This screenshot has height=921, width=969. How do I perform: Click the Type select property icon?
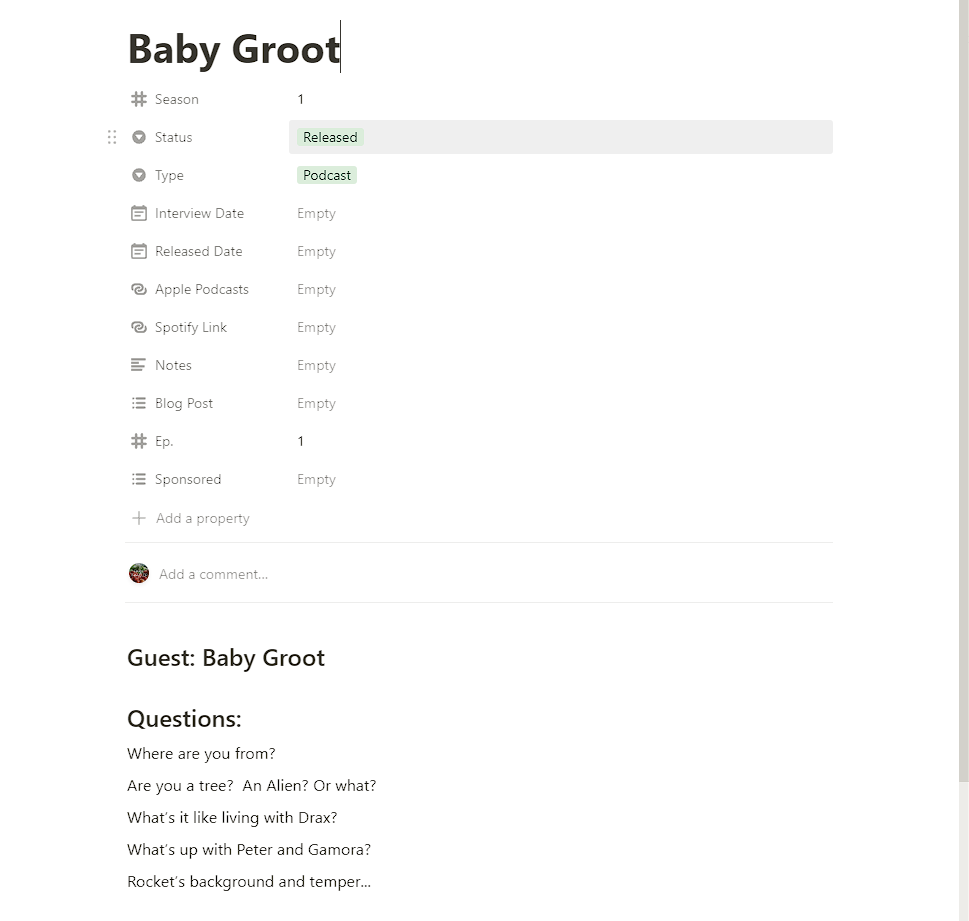click(139, 175)
